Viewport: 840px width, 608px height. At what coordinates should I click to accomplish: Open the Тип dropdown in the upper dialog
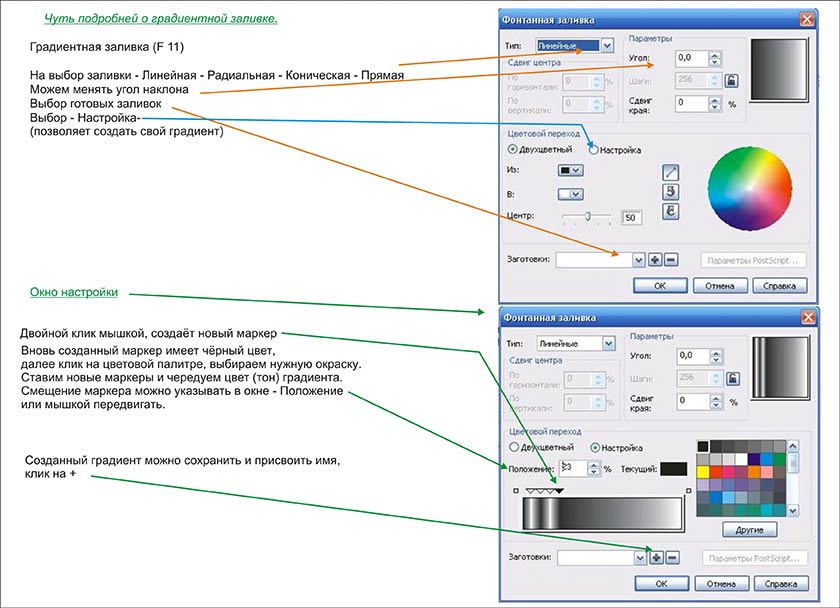[x=607, y=45]
